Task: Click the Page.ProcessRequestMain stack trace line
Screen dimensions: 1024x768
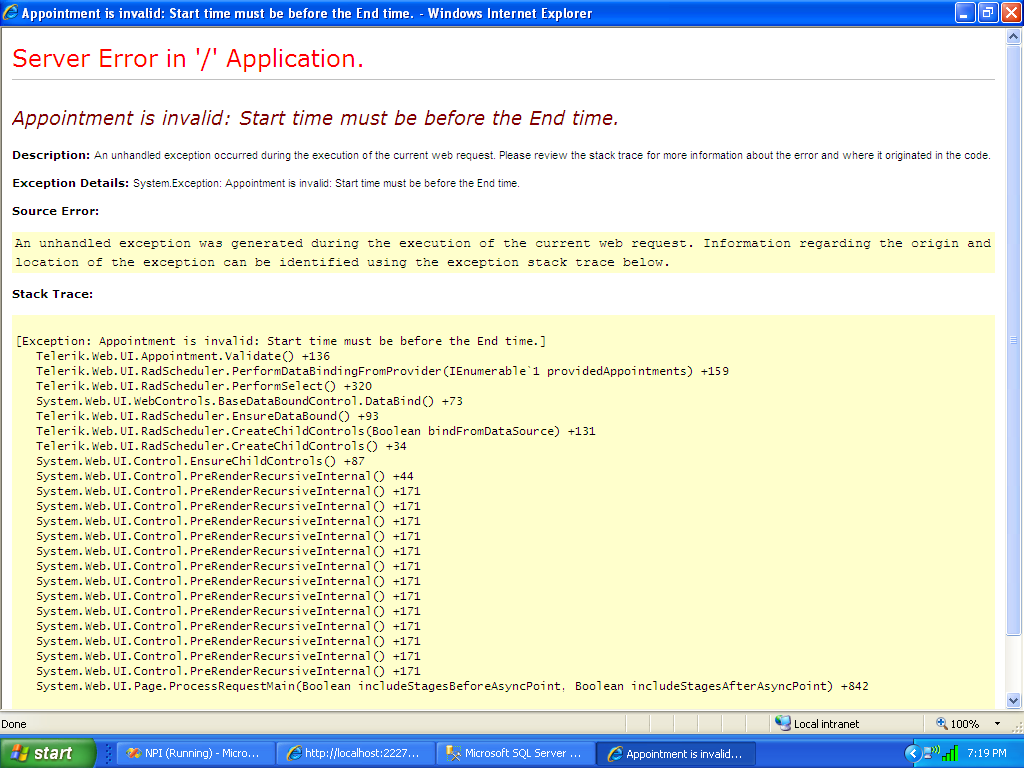Action: (452, 686)
